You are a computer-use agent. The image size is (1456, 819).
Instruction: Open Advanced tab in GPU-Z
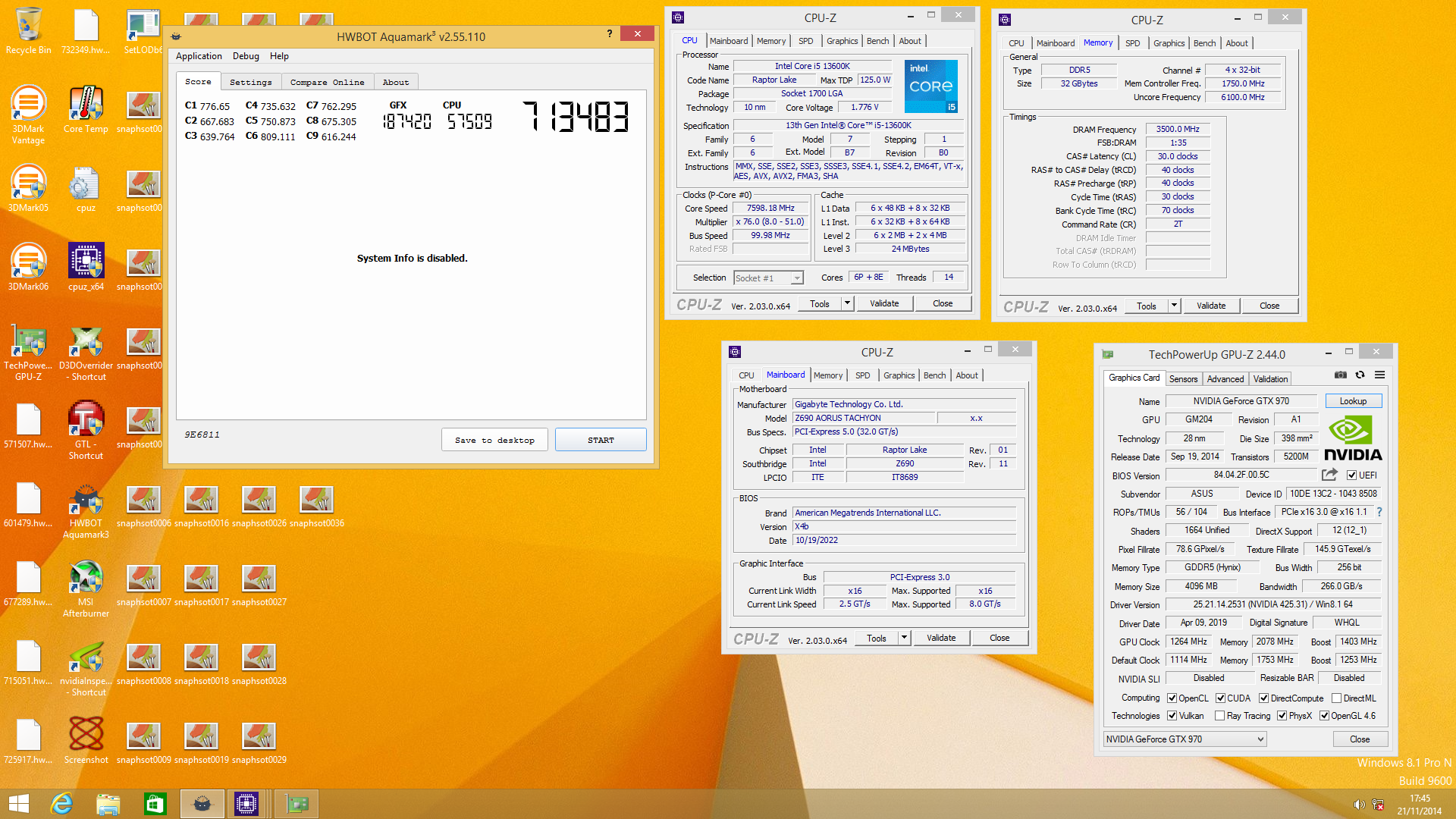[x=1225, y=378]
